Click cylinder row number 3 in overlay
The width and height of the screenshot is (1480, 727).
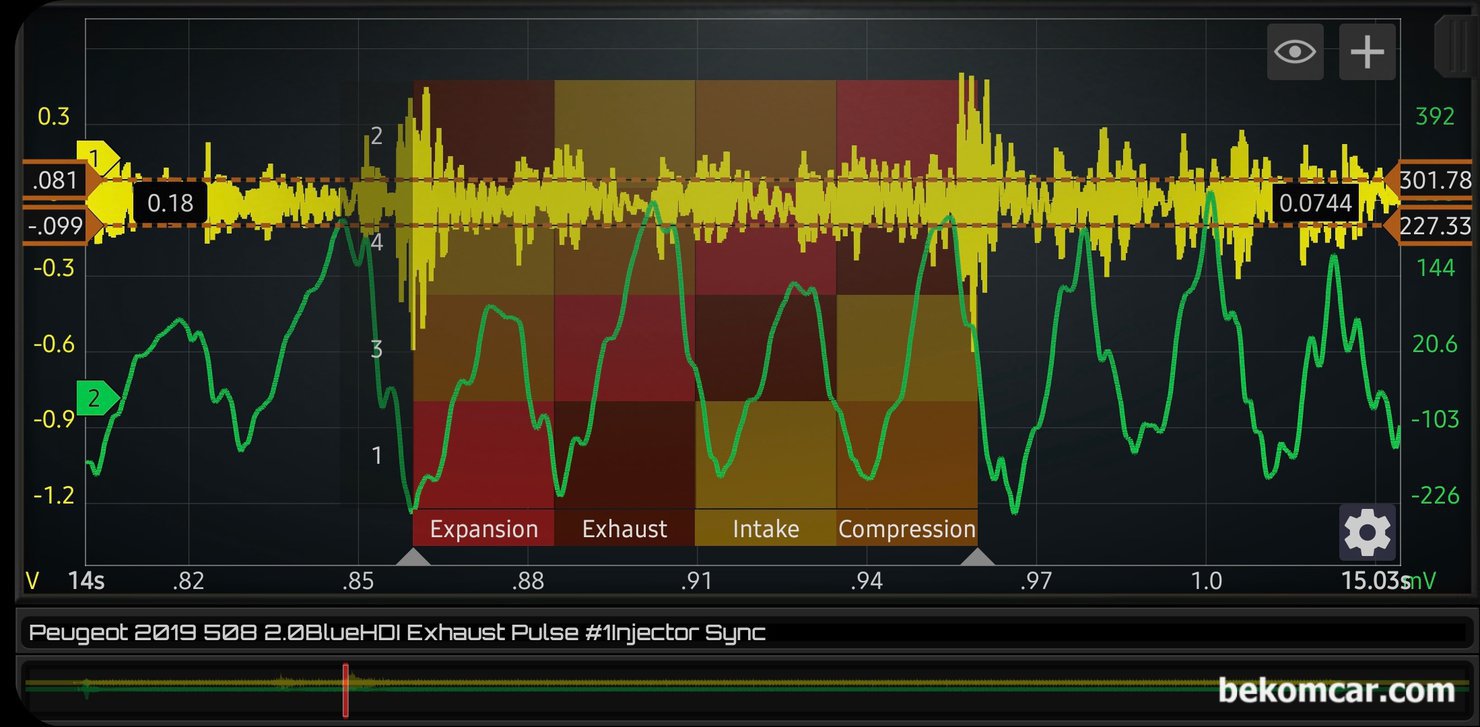click(x=377, y=349)
